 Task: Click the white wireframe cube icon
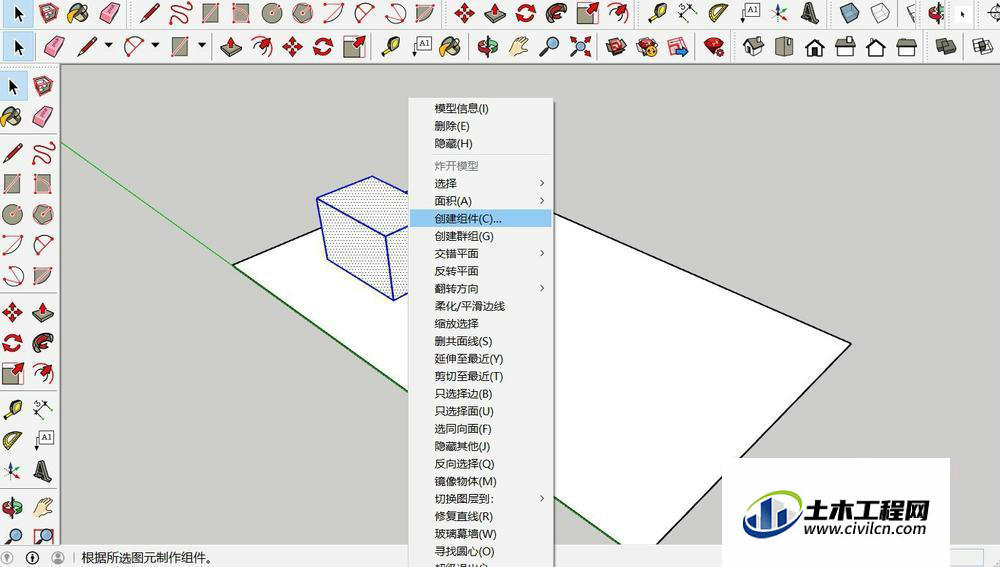(x=880, y=12)
